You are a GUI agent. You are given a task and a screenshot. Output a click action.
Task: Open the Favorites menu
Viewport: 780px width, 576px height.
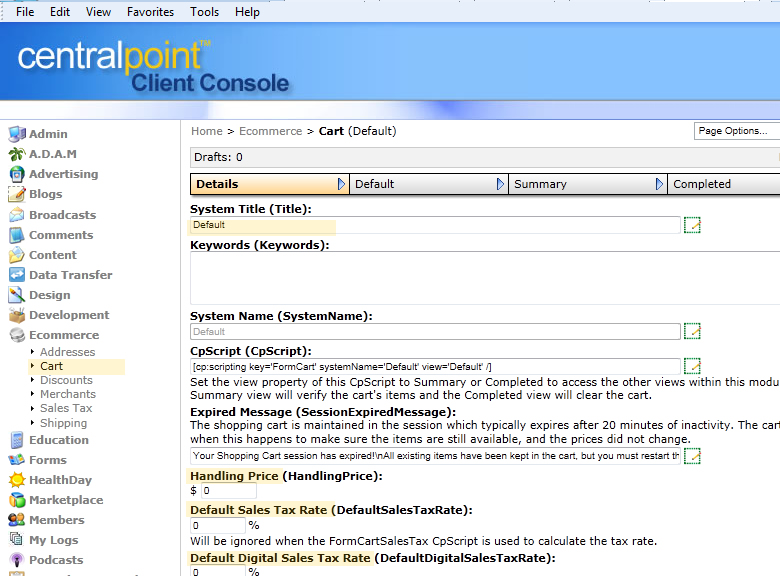[x=150, y=11]
